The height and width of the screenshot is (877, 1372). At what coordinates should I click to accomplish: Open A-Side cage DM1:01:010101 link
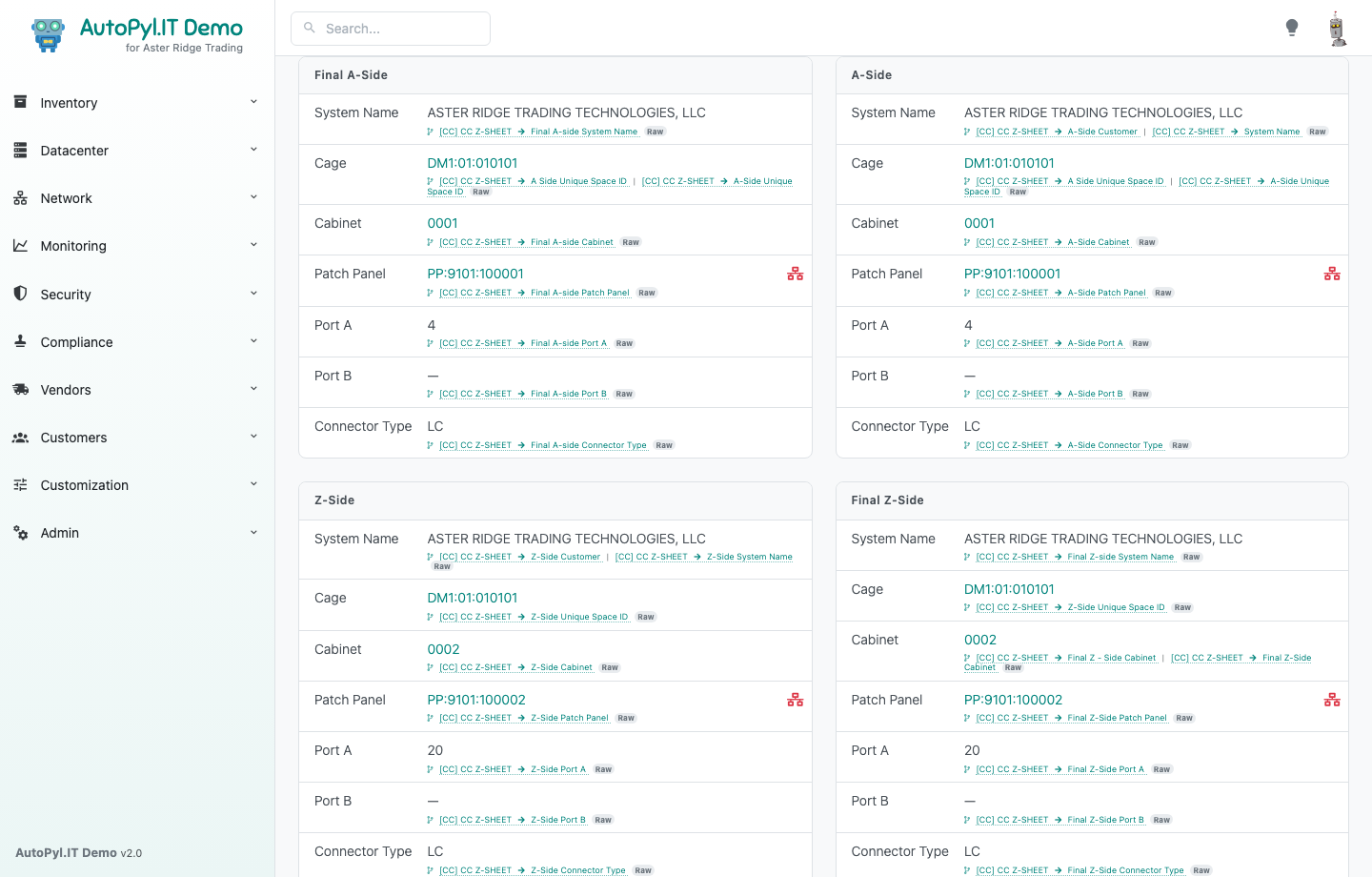[1009, 163]
